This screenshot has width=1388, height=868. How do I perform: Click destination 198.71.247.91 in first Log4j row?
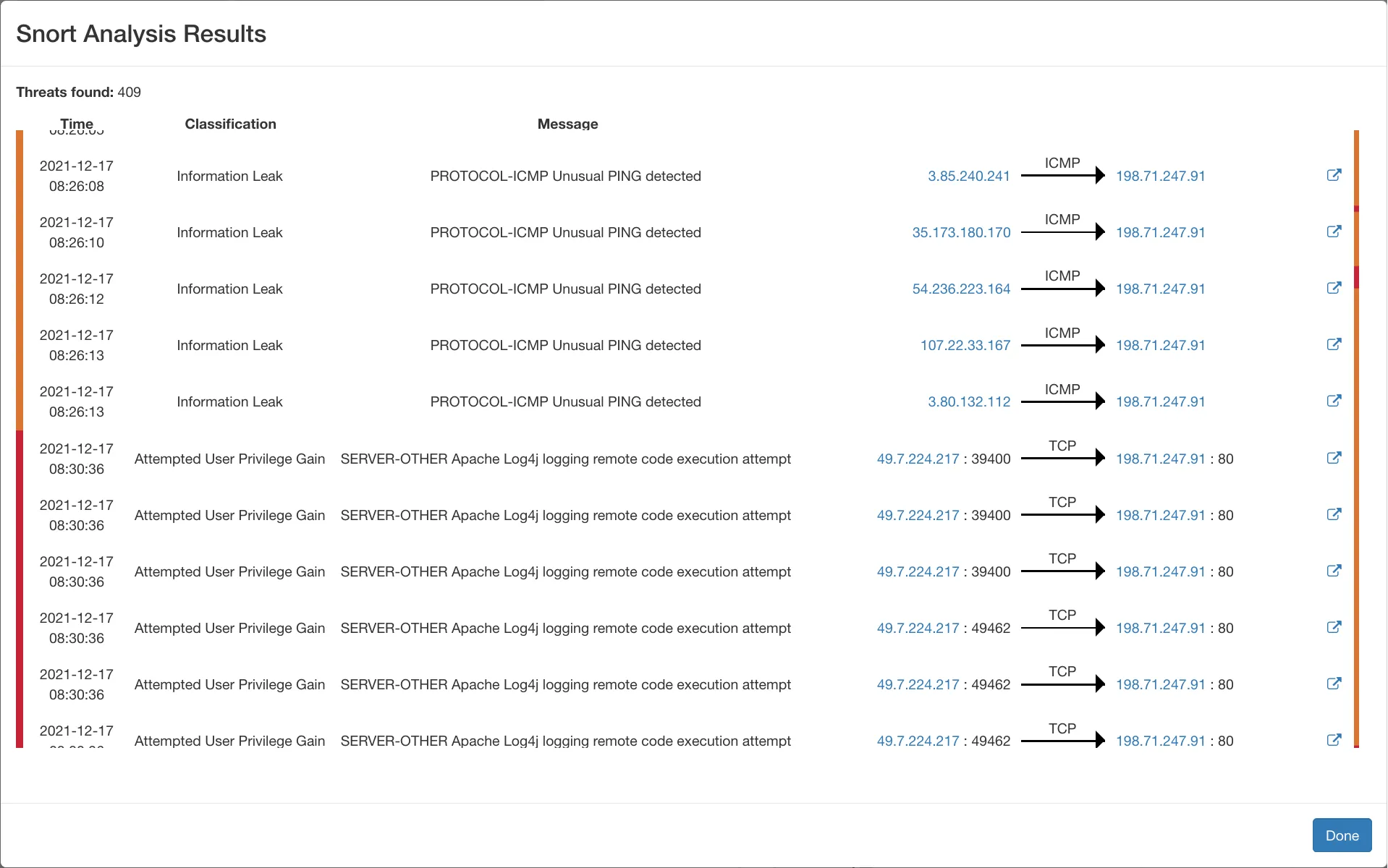[1160, 459]
